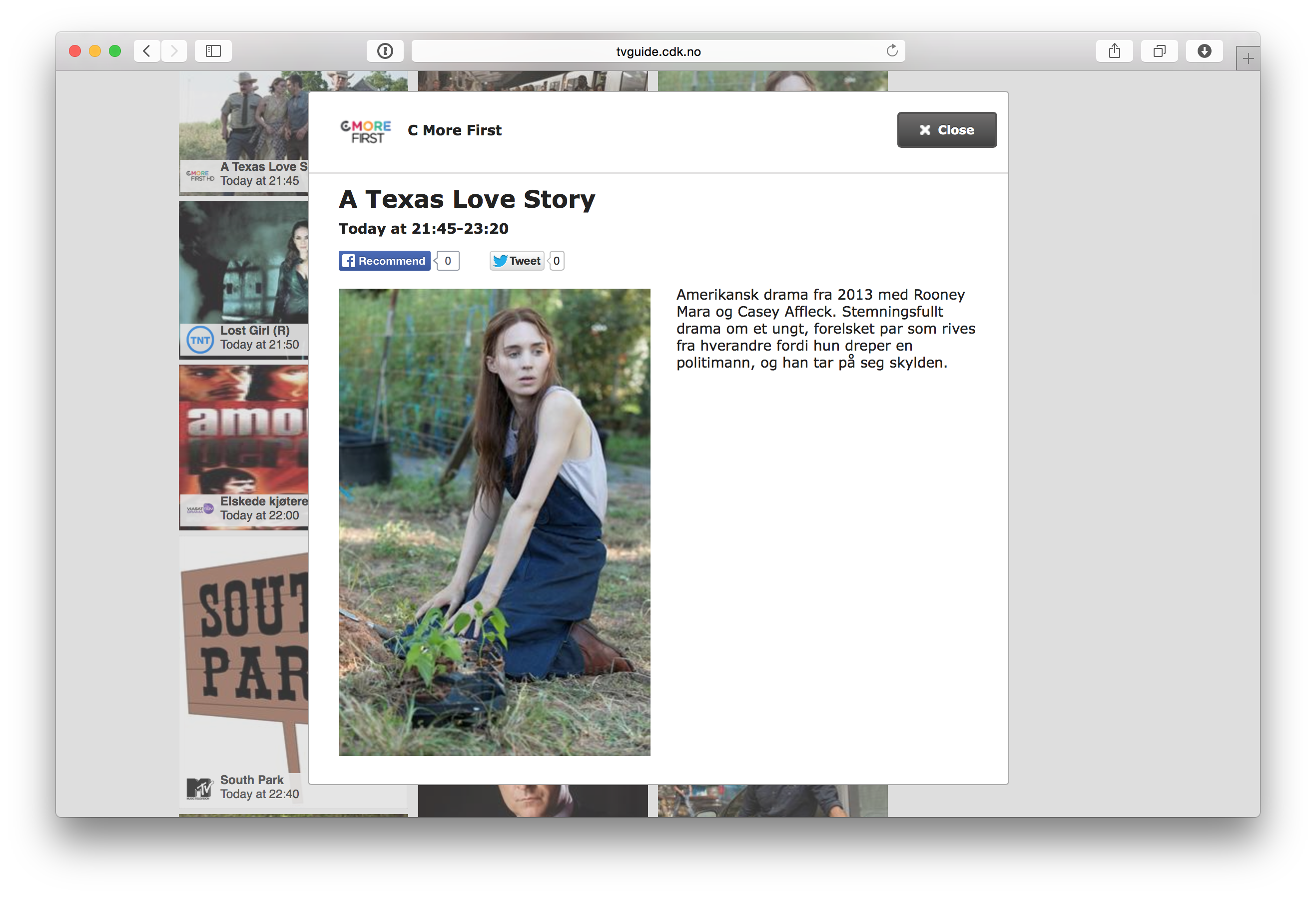Open the Rooney Mara movie still image
Viewport: 1316px width, 897px height.
(x=494, y=522)
